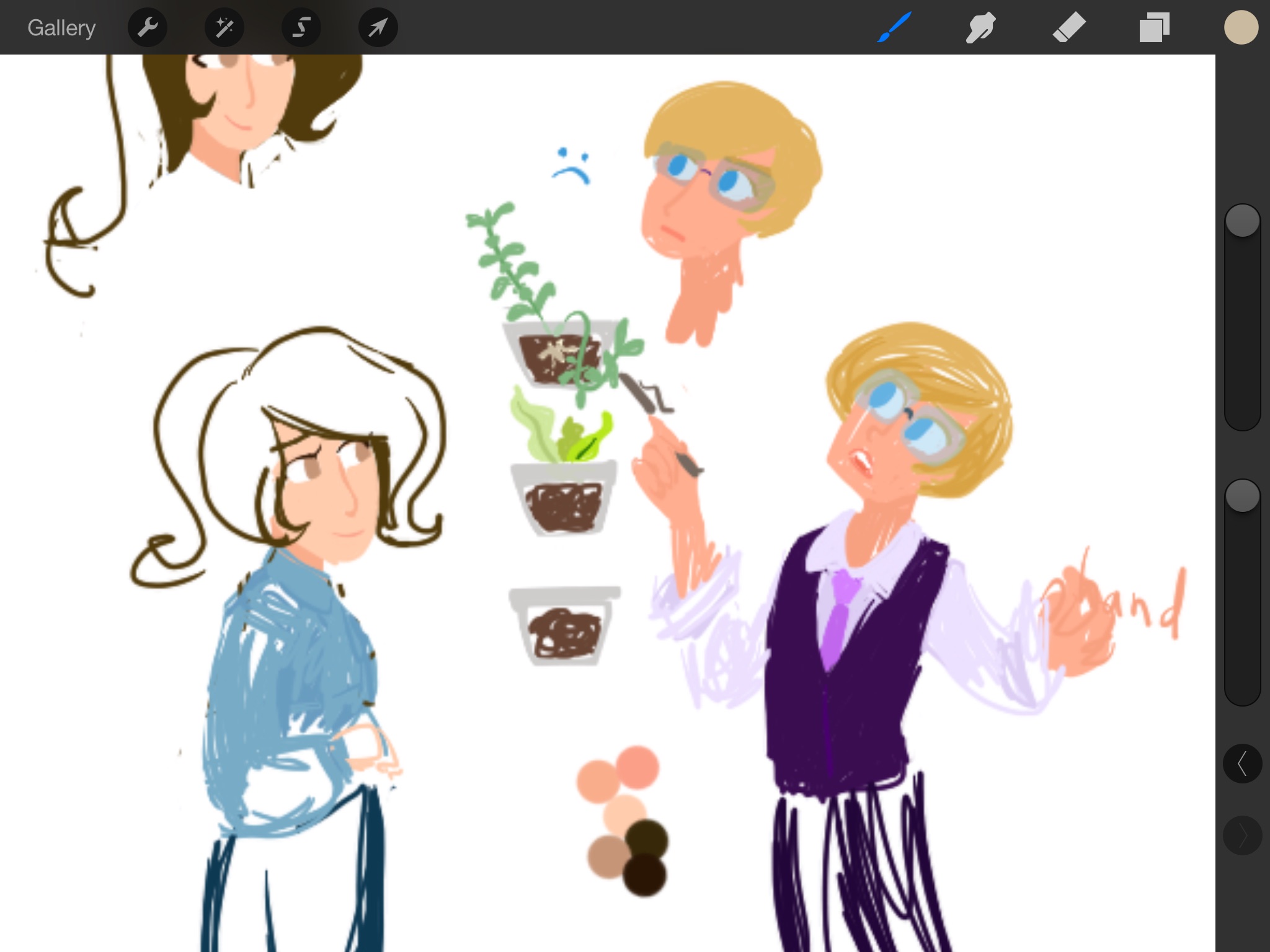This screenshot has height=952, width=1270.
Task: Select the Brush tool
Action: coord(894,27)
